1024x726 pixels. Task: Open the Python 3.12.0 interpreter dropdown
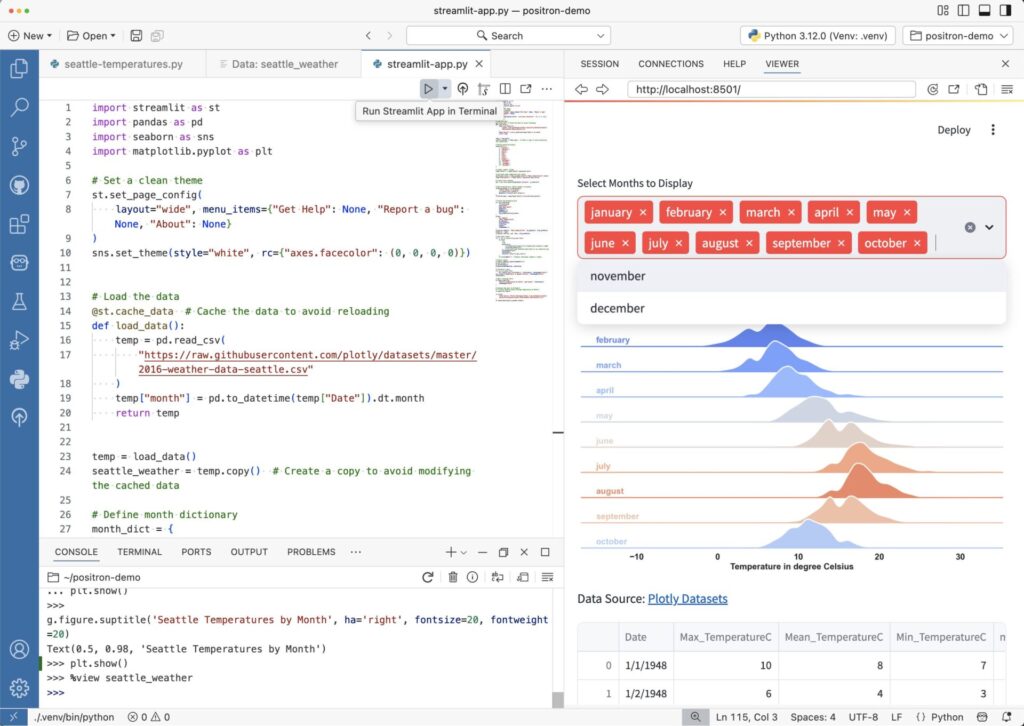tap(817, 35)
